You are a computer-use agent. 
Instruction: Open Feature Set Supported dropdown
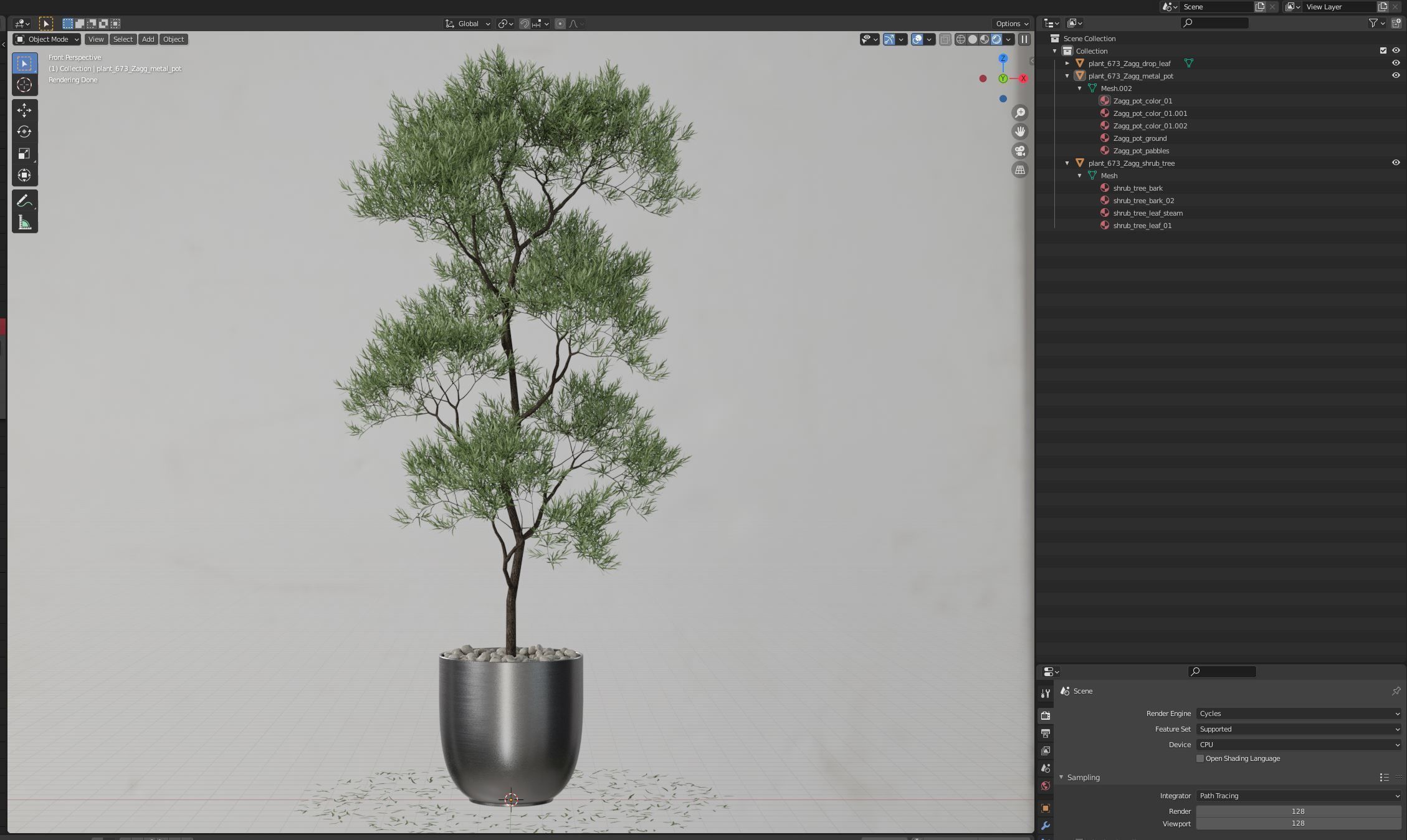click(x=1299, y=729)
